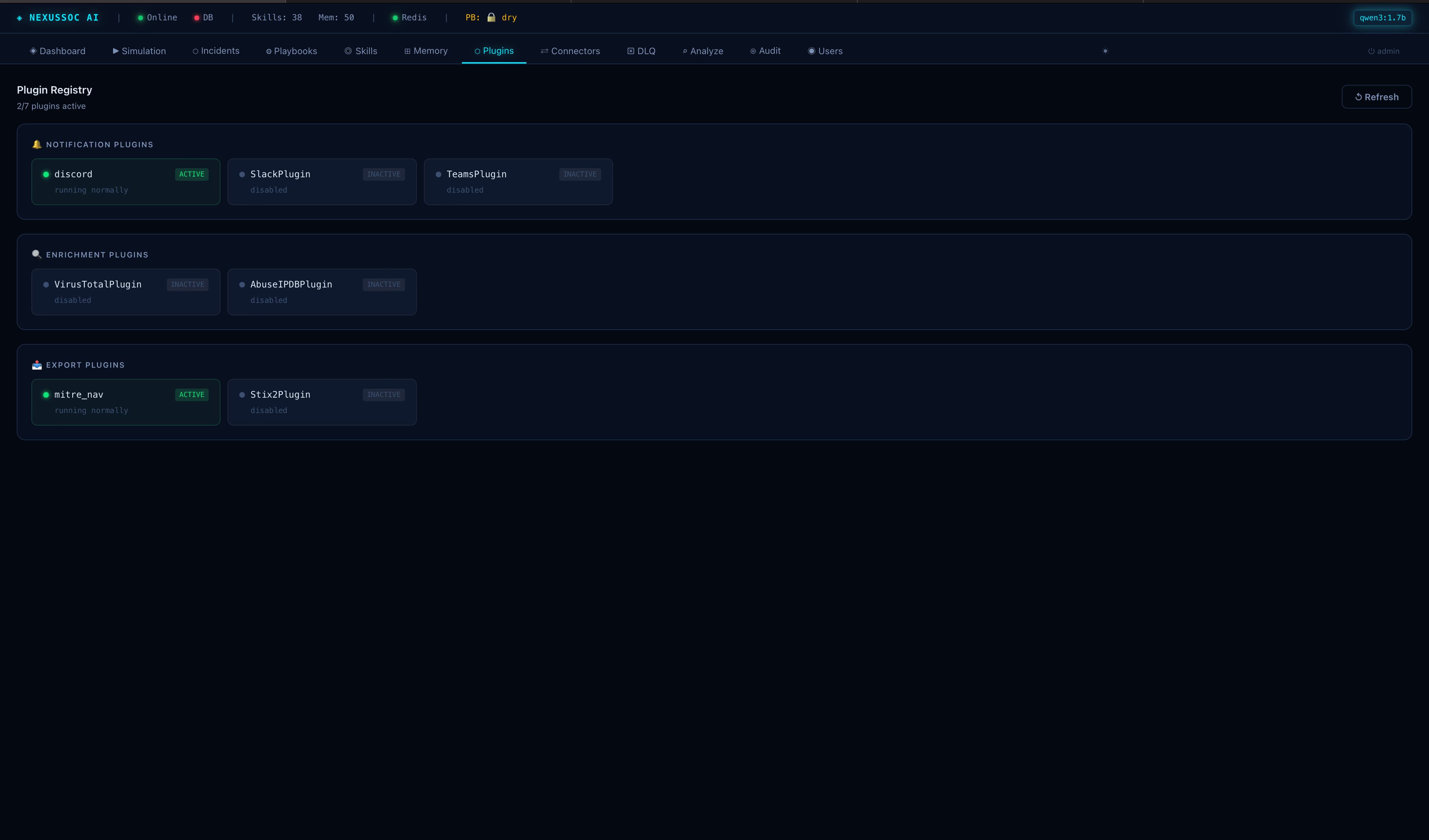
Task: Click the red DB status dot
Action: (x=197, y=18)
